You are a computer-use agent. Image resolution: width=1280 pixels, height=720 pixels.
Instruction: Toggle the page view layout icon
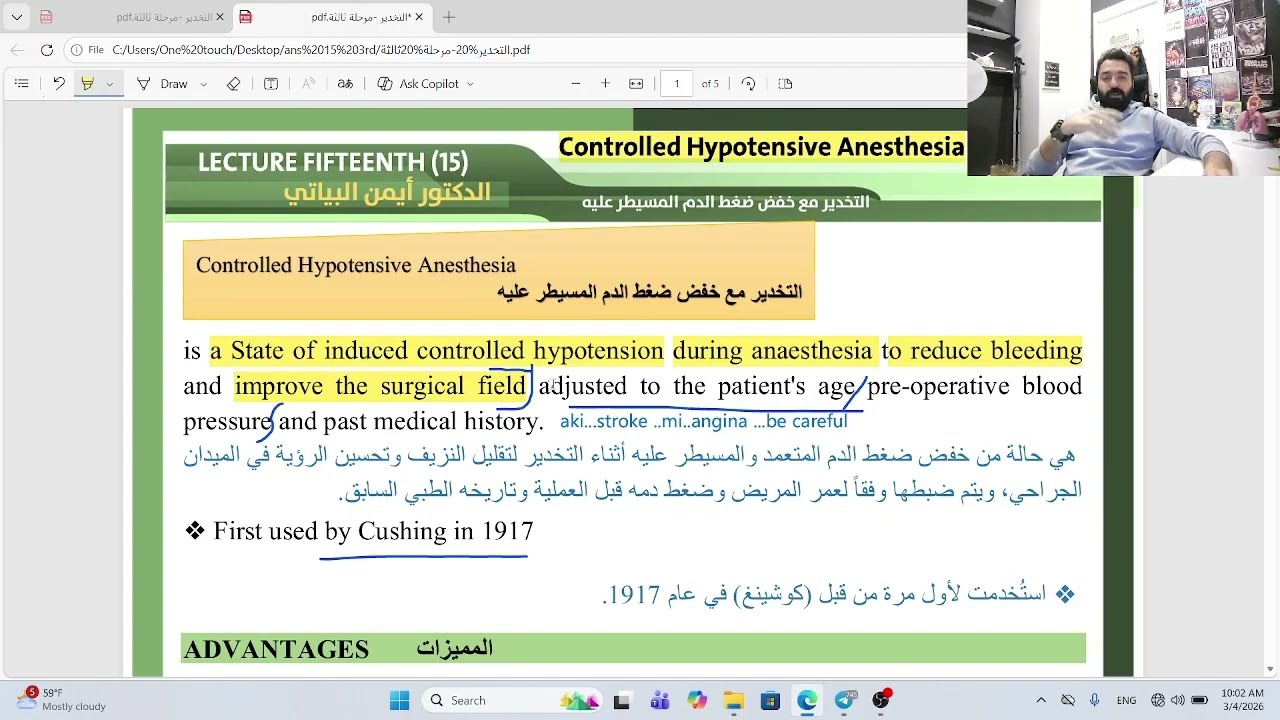785,84
